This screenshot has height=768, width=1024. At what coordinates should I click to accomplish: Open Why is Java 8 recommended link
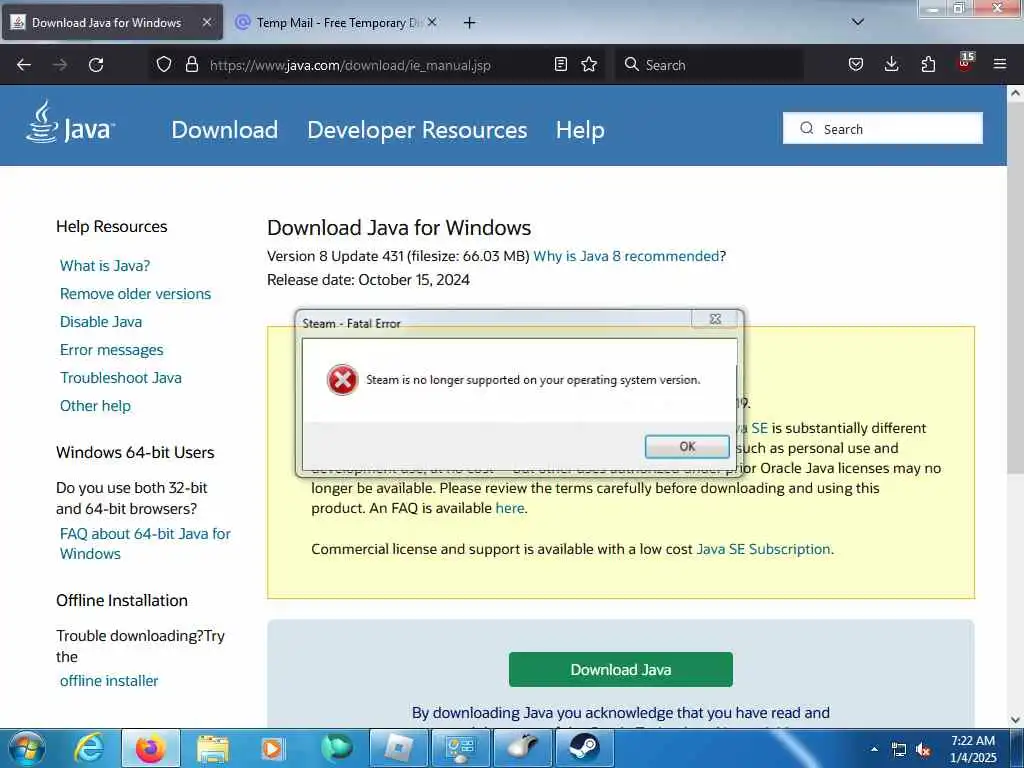pyautogui.click(x=626, y=256)
